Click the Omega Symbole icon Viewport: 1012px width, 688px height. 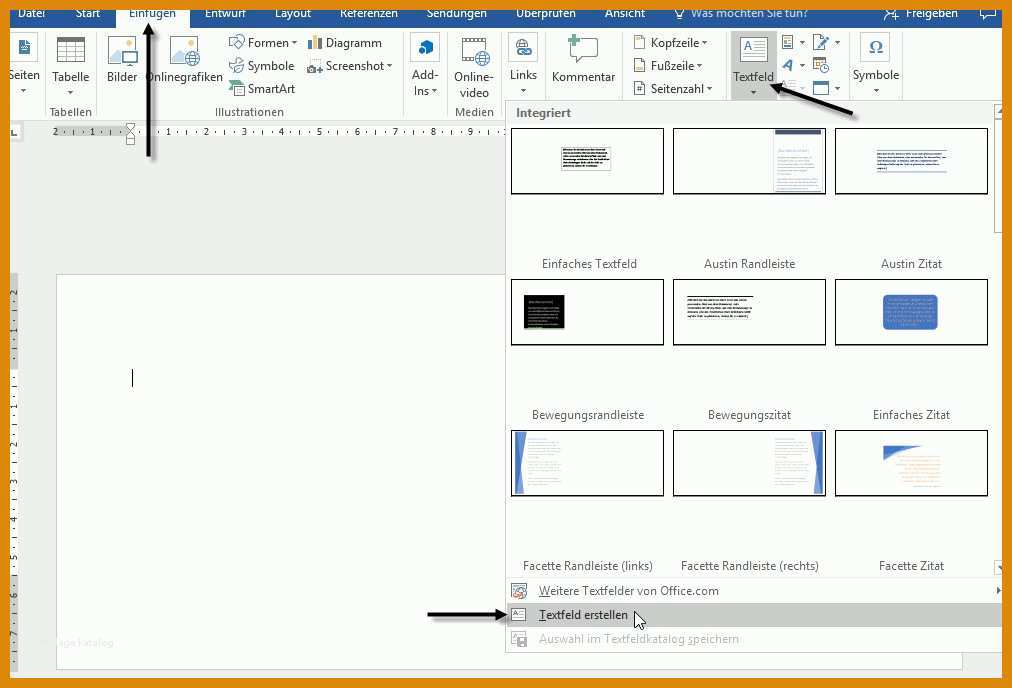(x=876, y=48)
